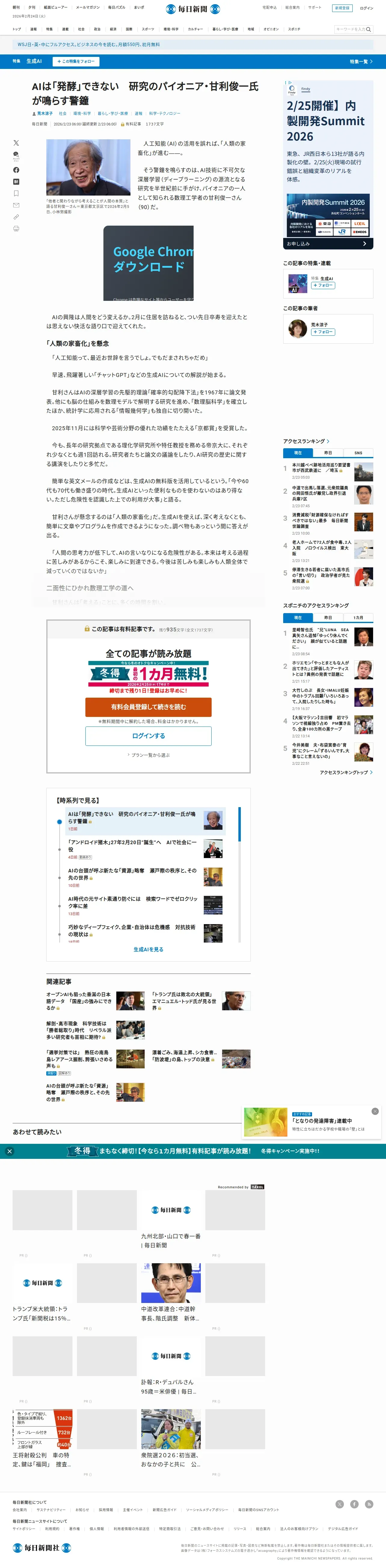
Task: Open the footer RSS feed icon
Action: pyautogui.click(x=368, y=1504)
